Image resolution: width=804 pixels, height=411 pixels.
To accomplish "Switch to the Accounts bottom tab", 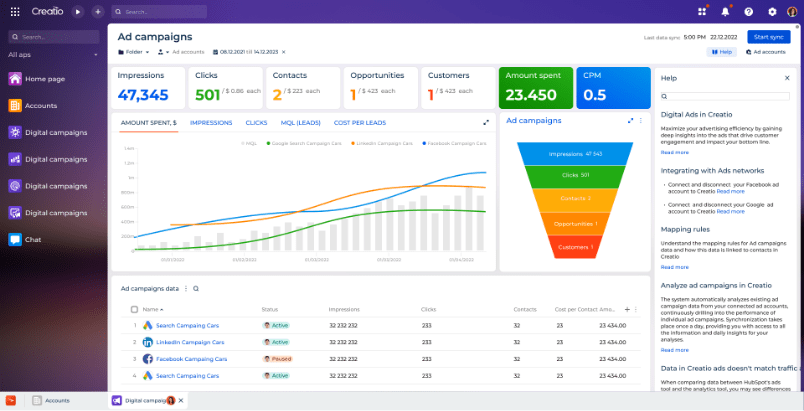I will [52, 400].
